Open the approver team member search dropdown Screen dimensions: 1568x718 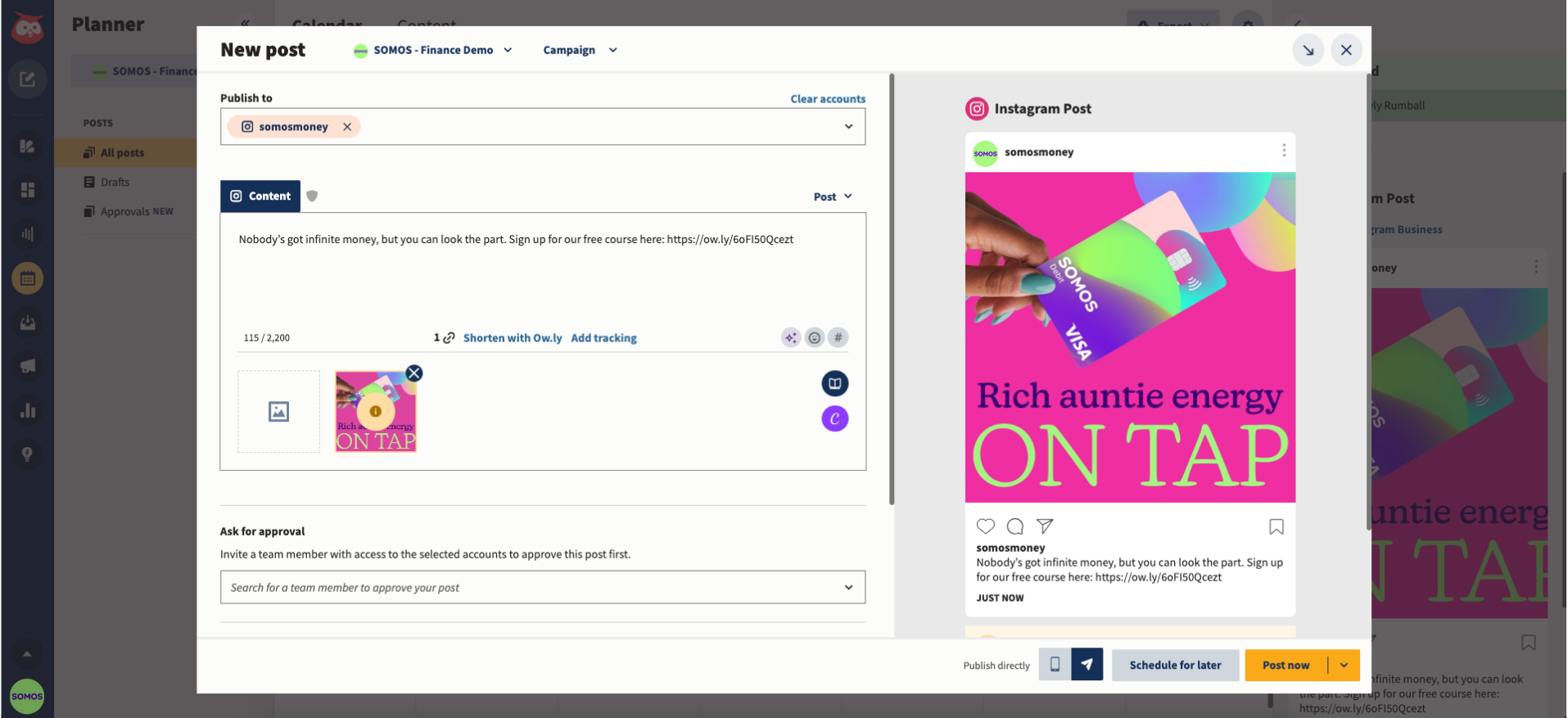pyautogui.click(x=543, y=587)
